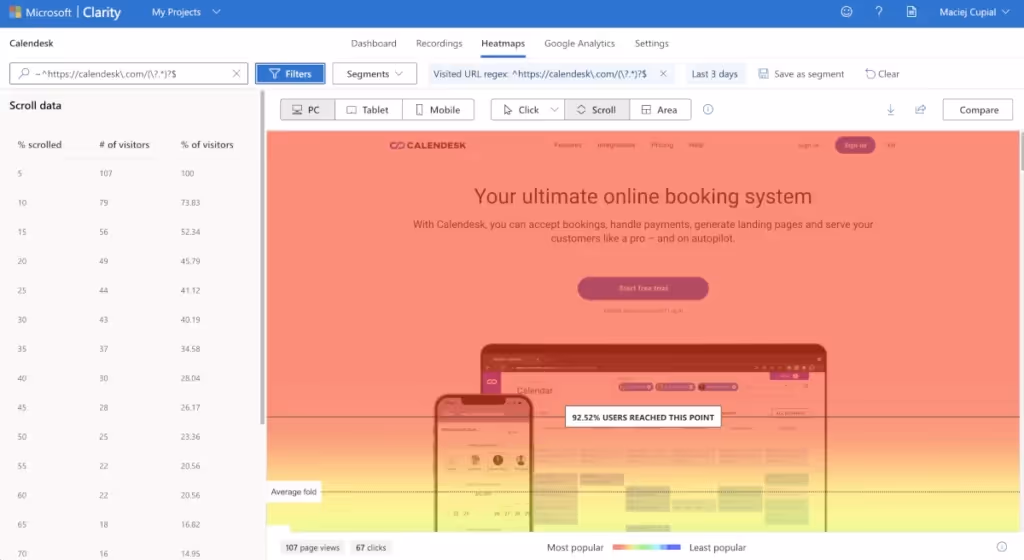Click the 23.36 percent value

click(x=190, y=437)
